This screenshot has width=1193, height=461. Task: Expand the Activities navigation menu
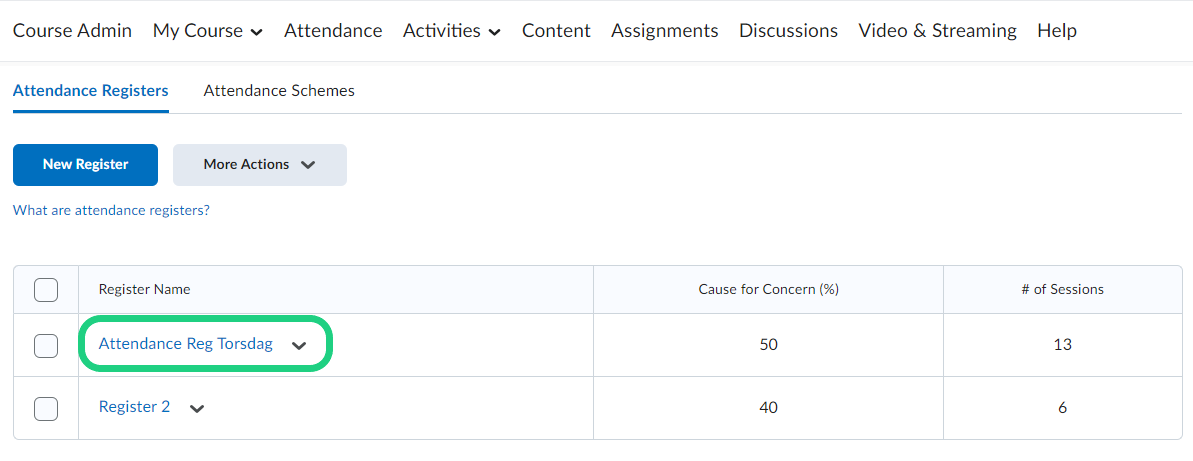click(x=451, y=31)
